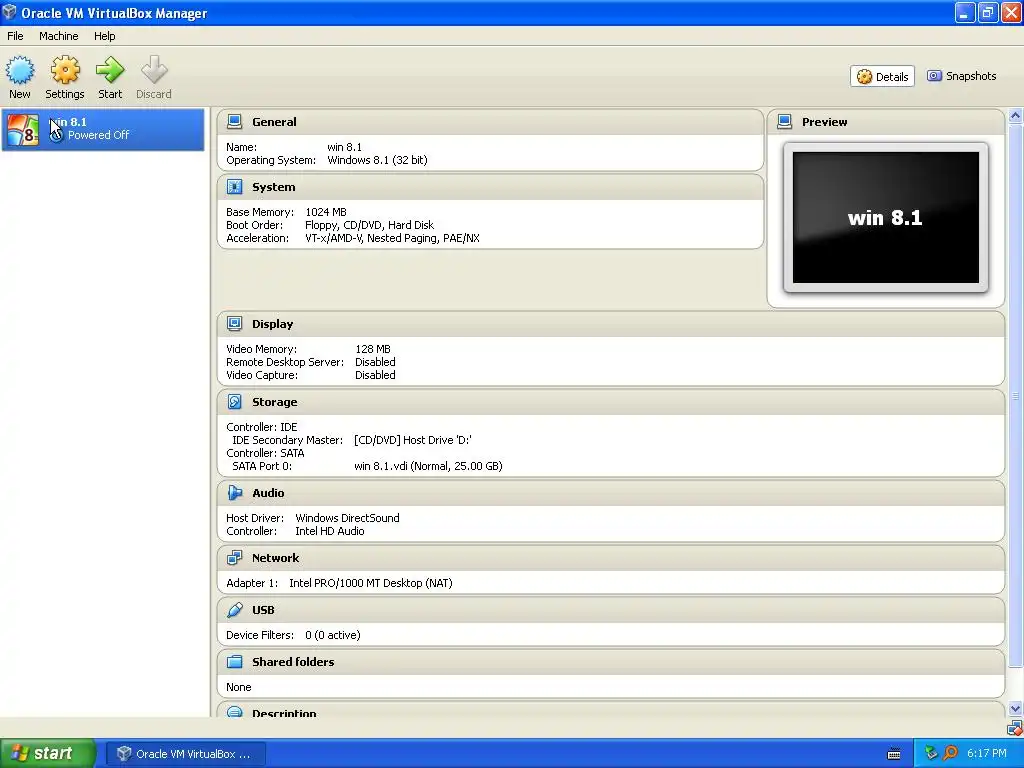Click 'VT-x/AMD-V, Nested Paging, PAE/NX' text

[392, 238]
